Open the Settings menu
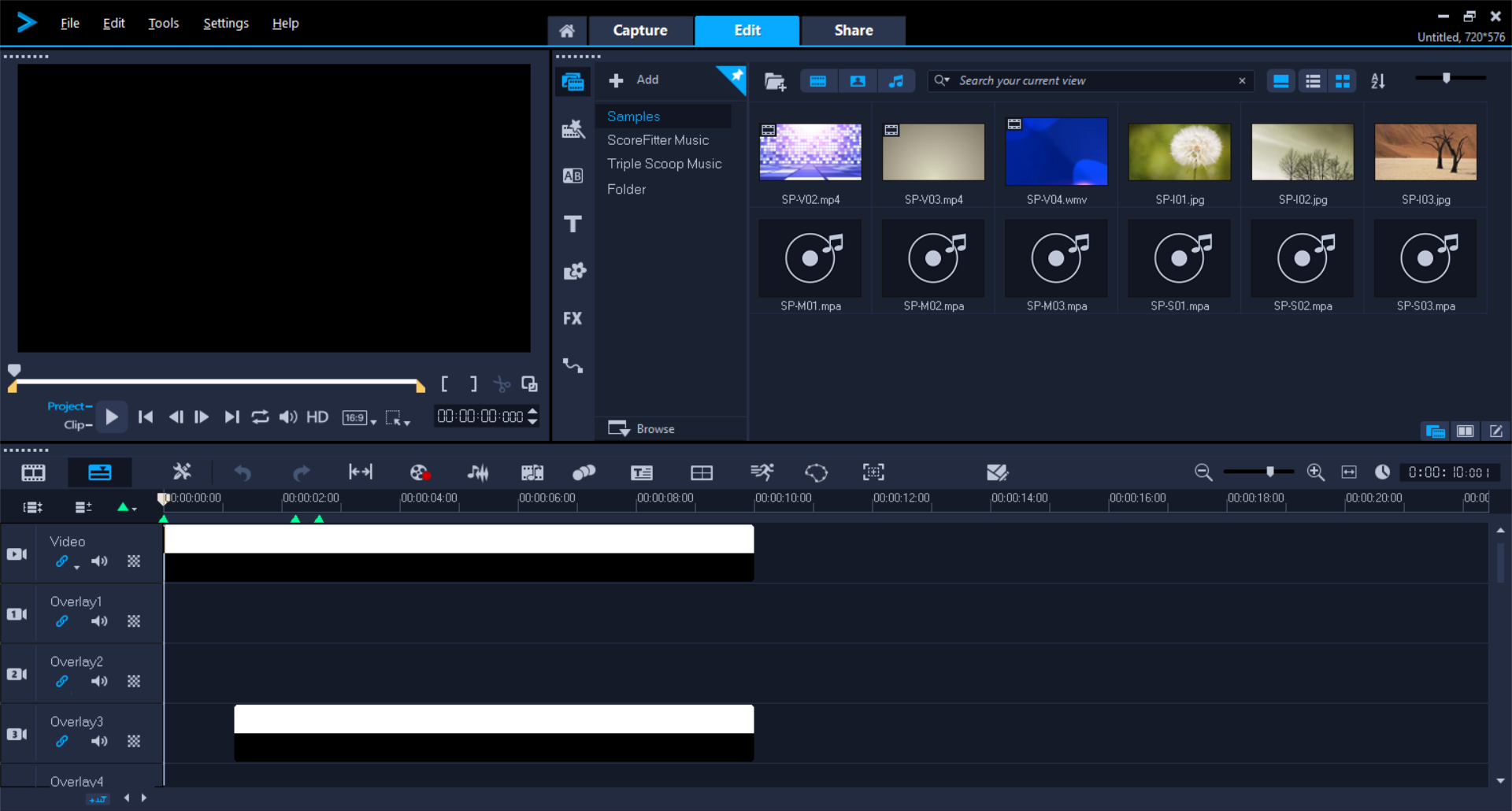This screenshot has height=811, width=1512. pos(225,24)
